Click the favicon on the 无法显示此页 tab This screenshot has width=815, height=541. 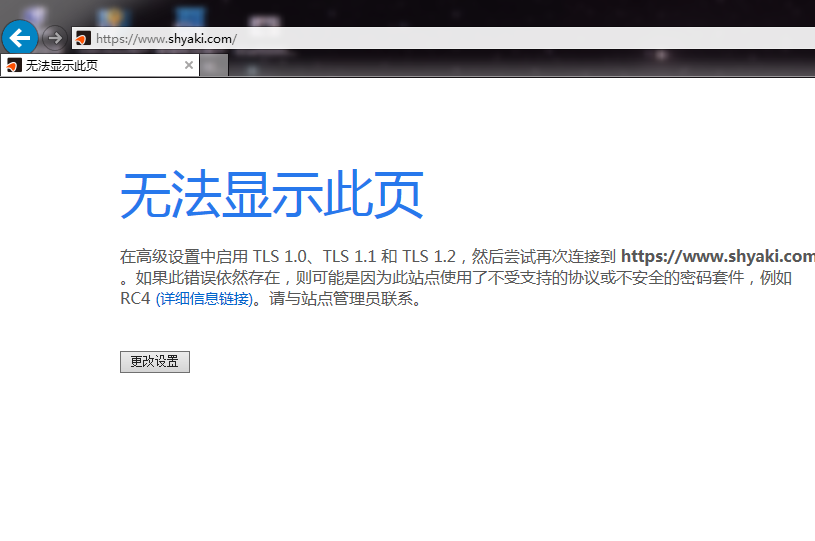(14, 65)
